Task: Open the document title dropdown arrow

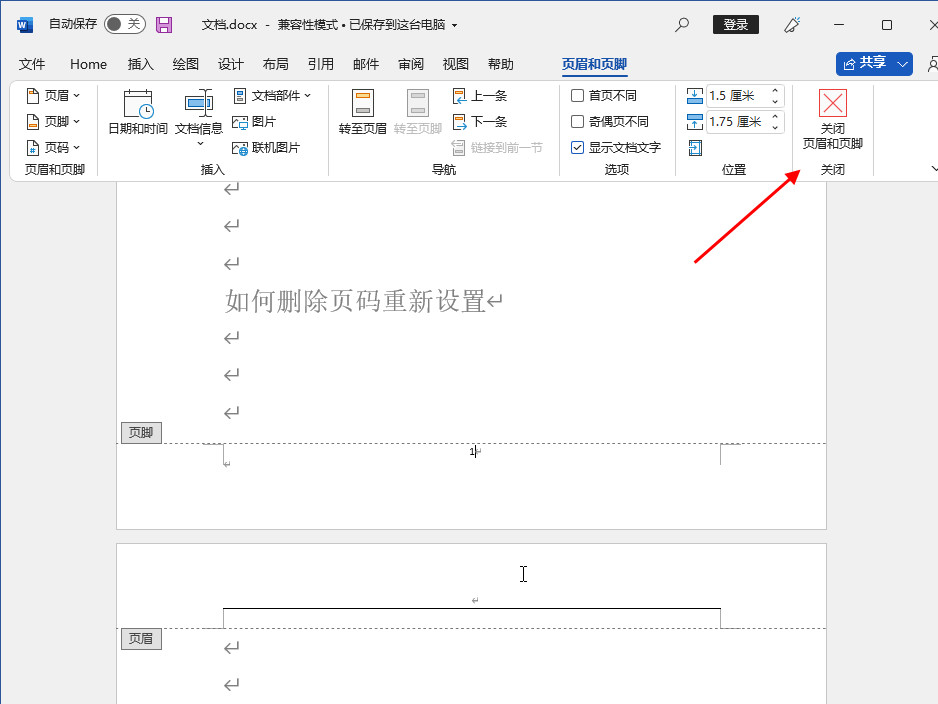Action: tap(455, 25)
